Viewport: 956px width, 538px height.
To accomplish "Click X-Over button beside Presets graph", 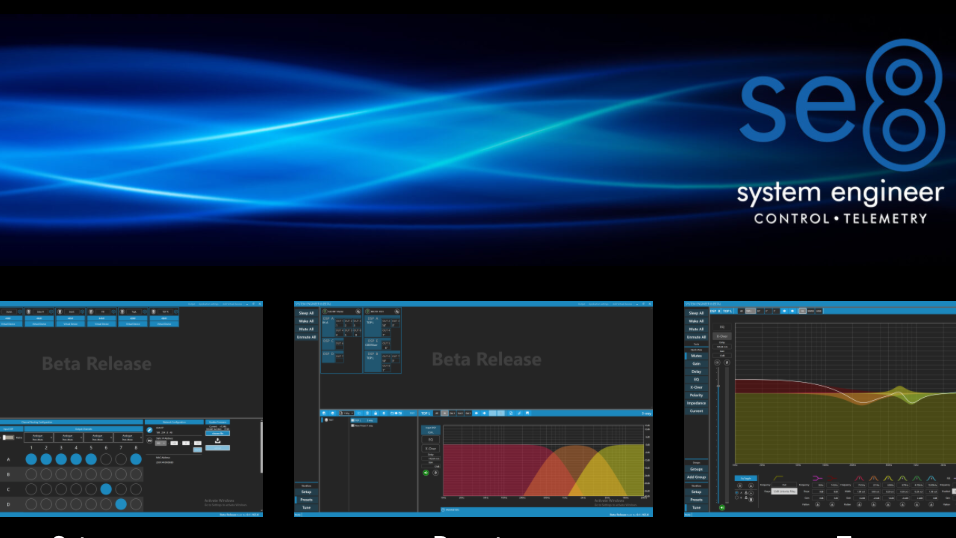I will tap(430, 448).
